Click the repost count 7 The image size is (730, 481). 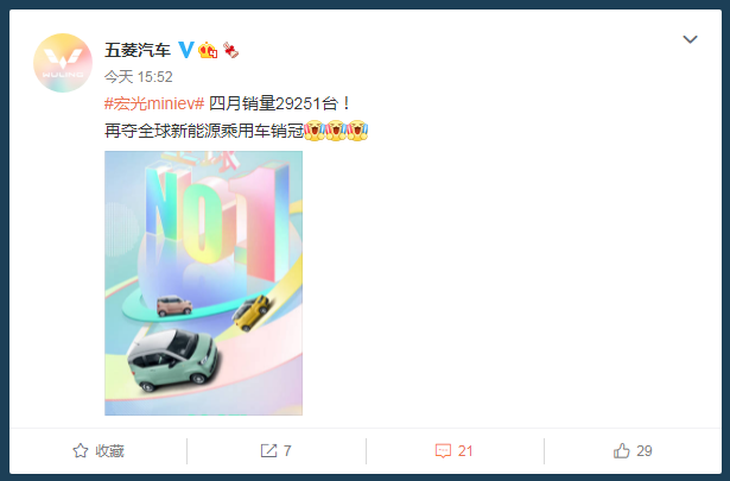point(287,451)
